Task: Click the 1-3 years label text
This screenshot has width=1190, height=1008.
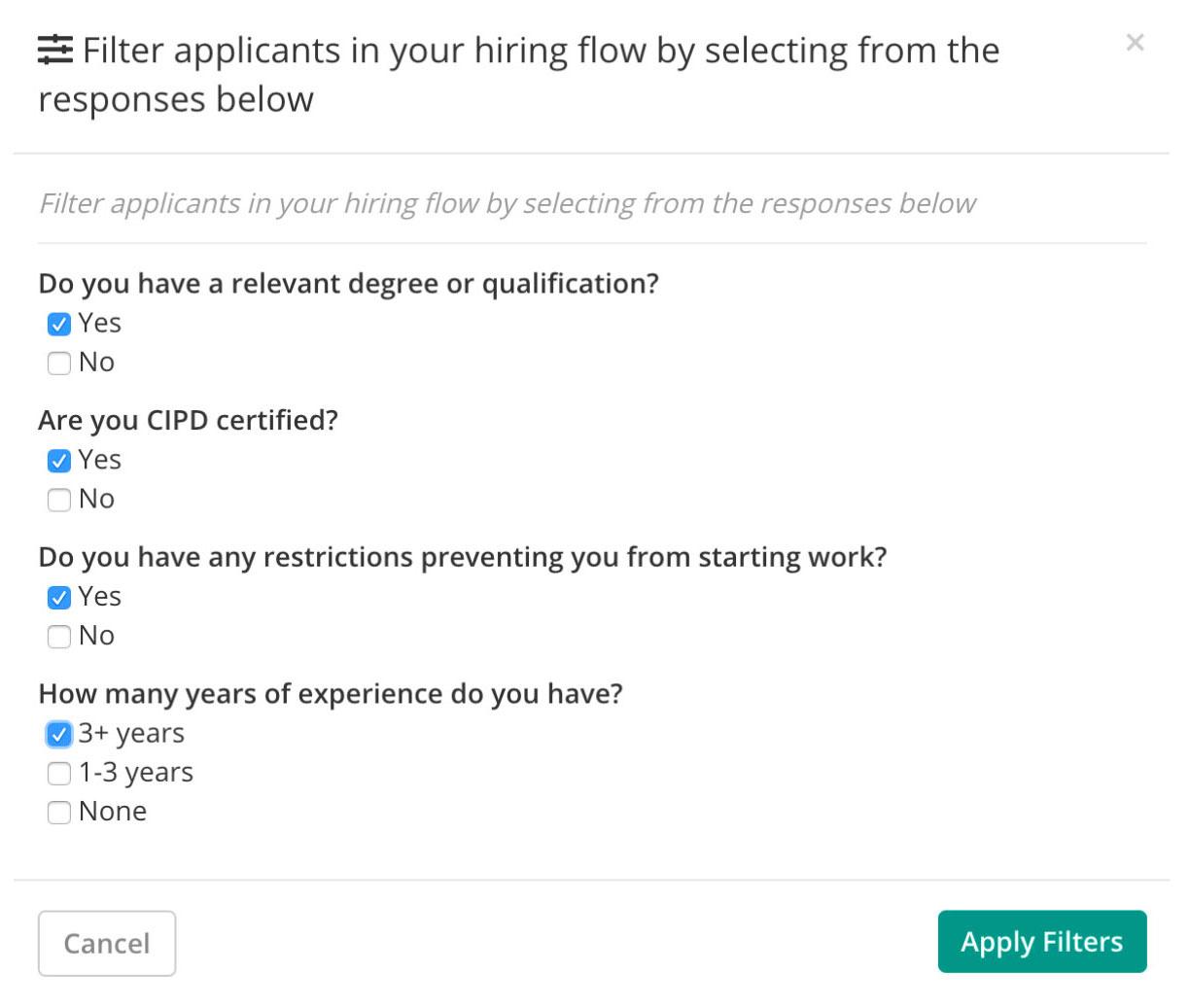Action: 136,773
